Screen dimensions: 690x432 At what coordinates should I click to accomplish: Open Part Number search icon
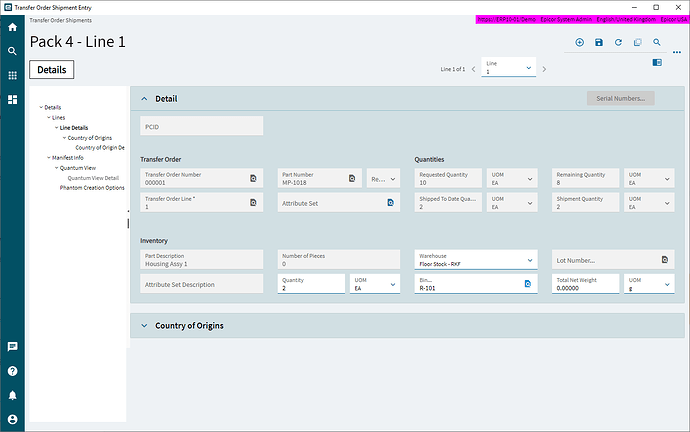click(352, 178)
